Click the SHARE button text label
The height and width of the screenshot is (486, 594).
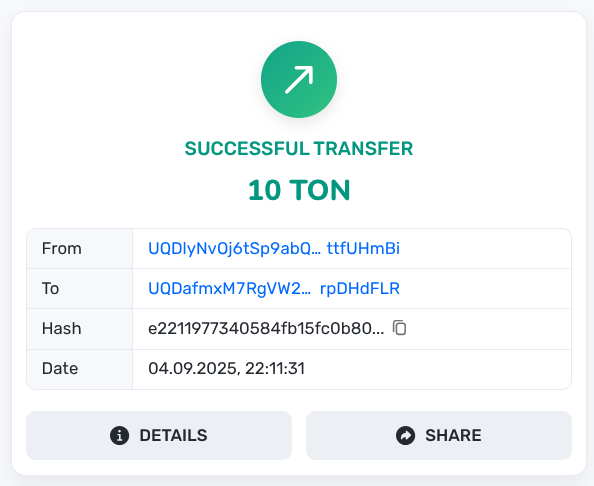tap(453, 435)
